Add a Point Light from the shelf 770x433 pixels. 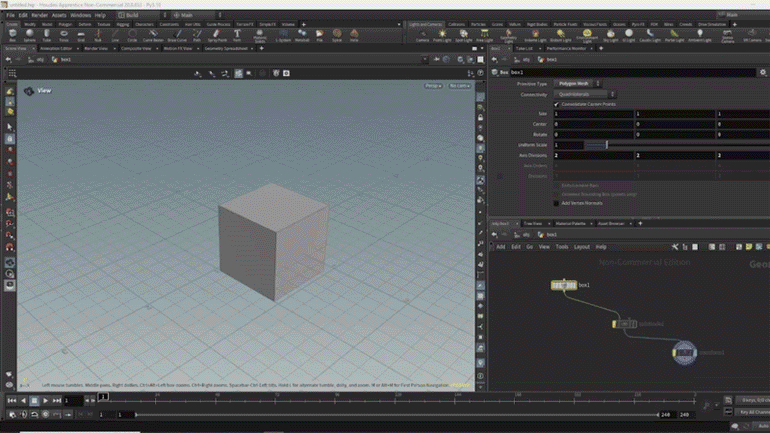click(442, 35)
